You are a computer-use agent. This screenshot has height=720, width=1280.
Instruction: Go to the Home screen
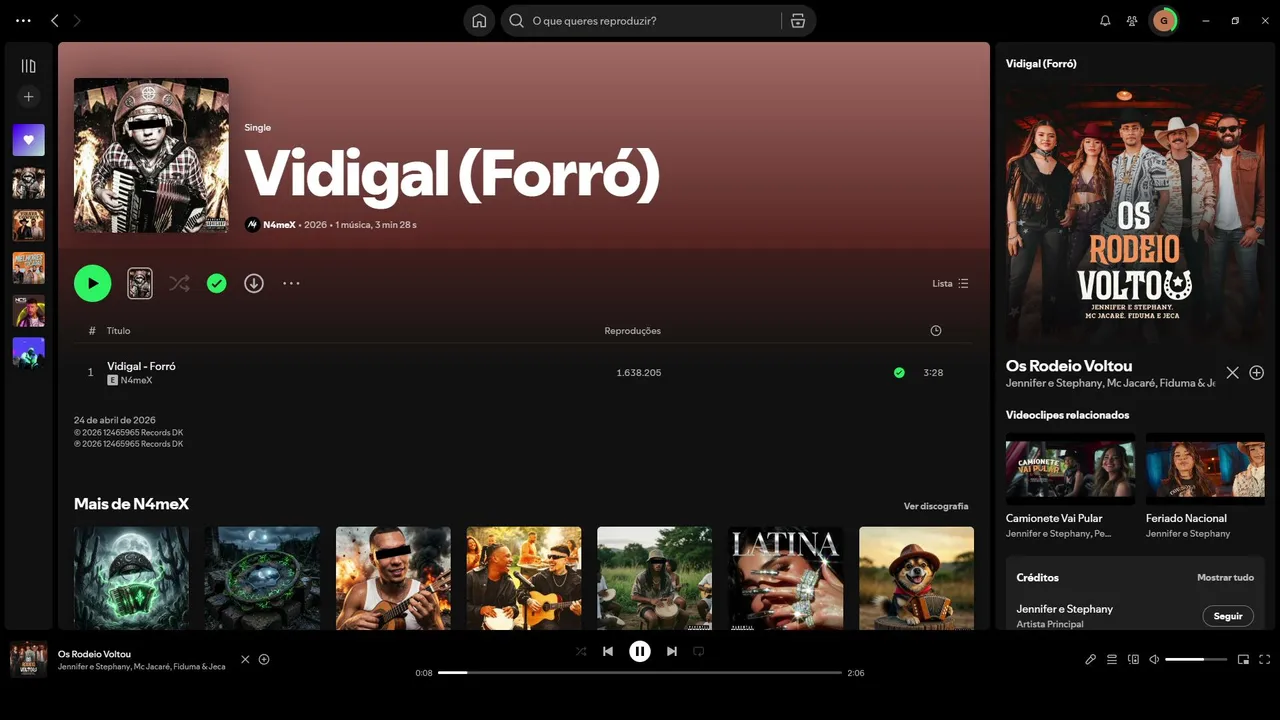[479, 21]
